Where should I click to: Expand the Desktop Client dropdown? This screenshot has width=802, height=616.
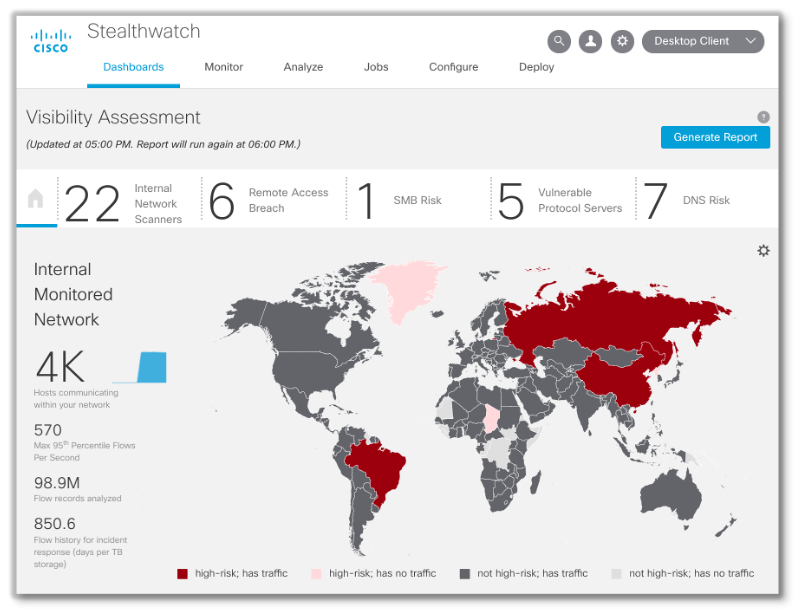point(703,41)
